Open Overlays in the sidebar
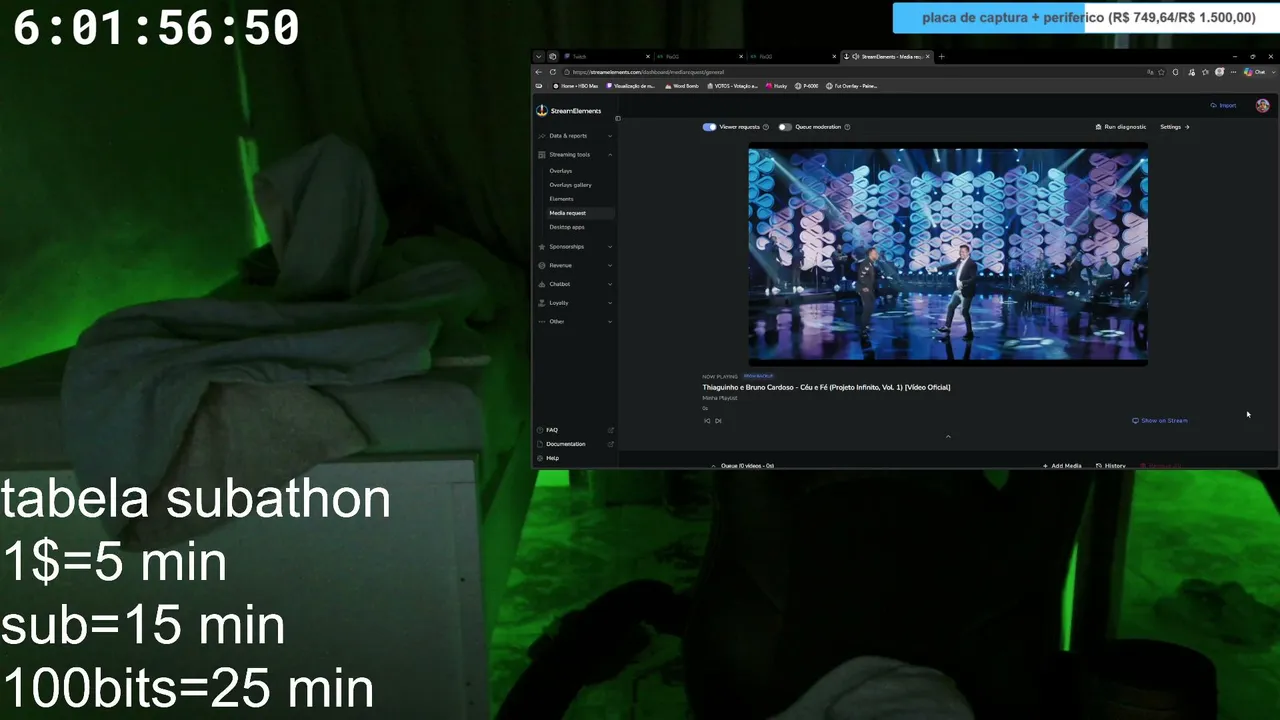Viewport: 1280px width, 720px height. (x=561, y=171)
